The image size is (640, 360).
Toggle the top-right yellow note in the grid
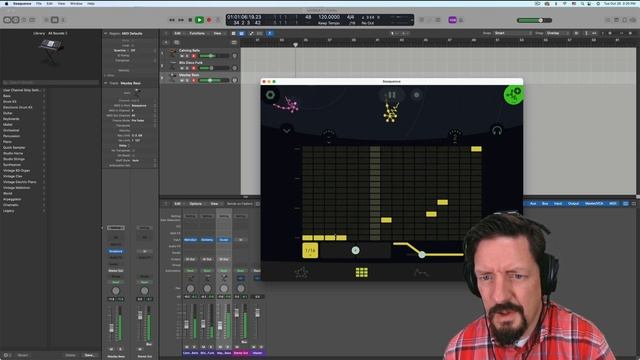[x=476, y=149]
